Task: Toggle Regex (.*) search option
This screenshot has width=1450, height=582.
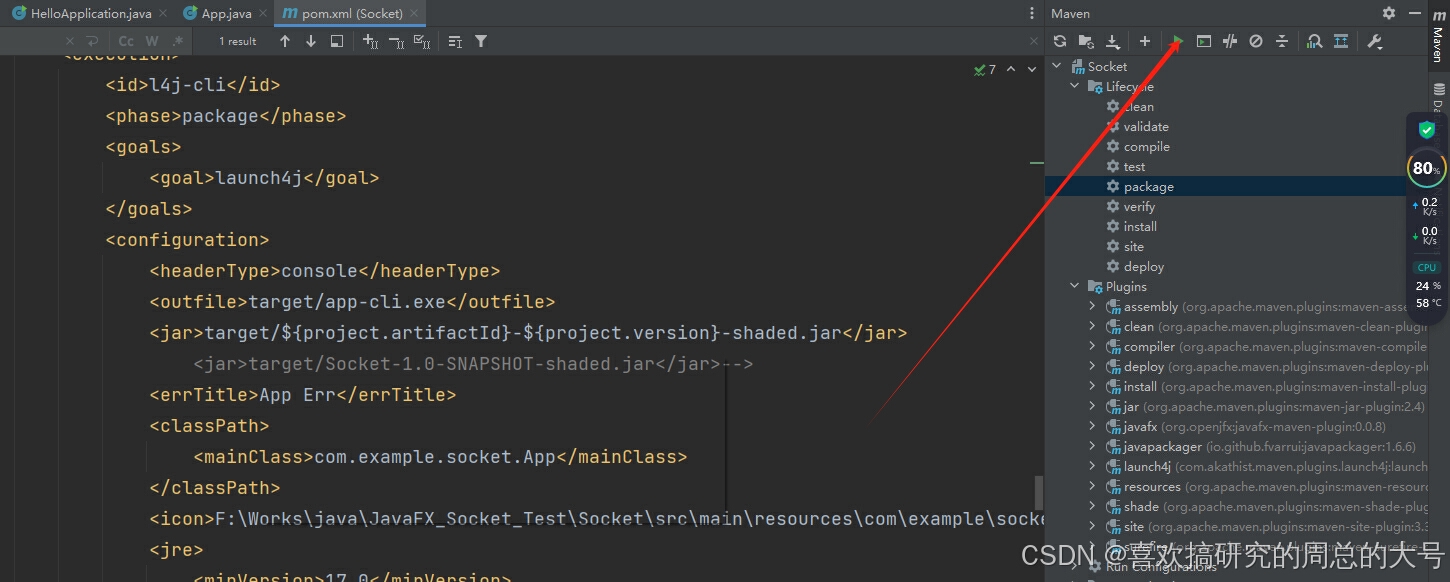Action: (x=178, y=41)
